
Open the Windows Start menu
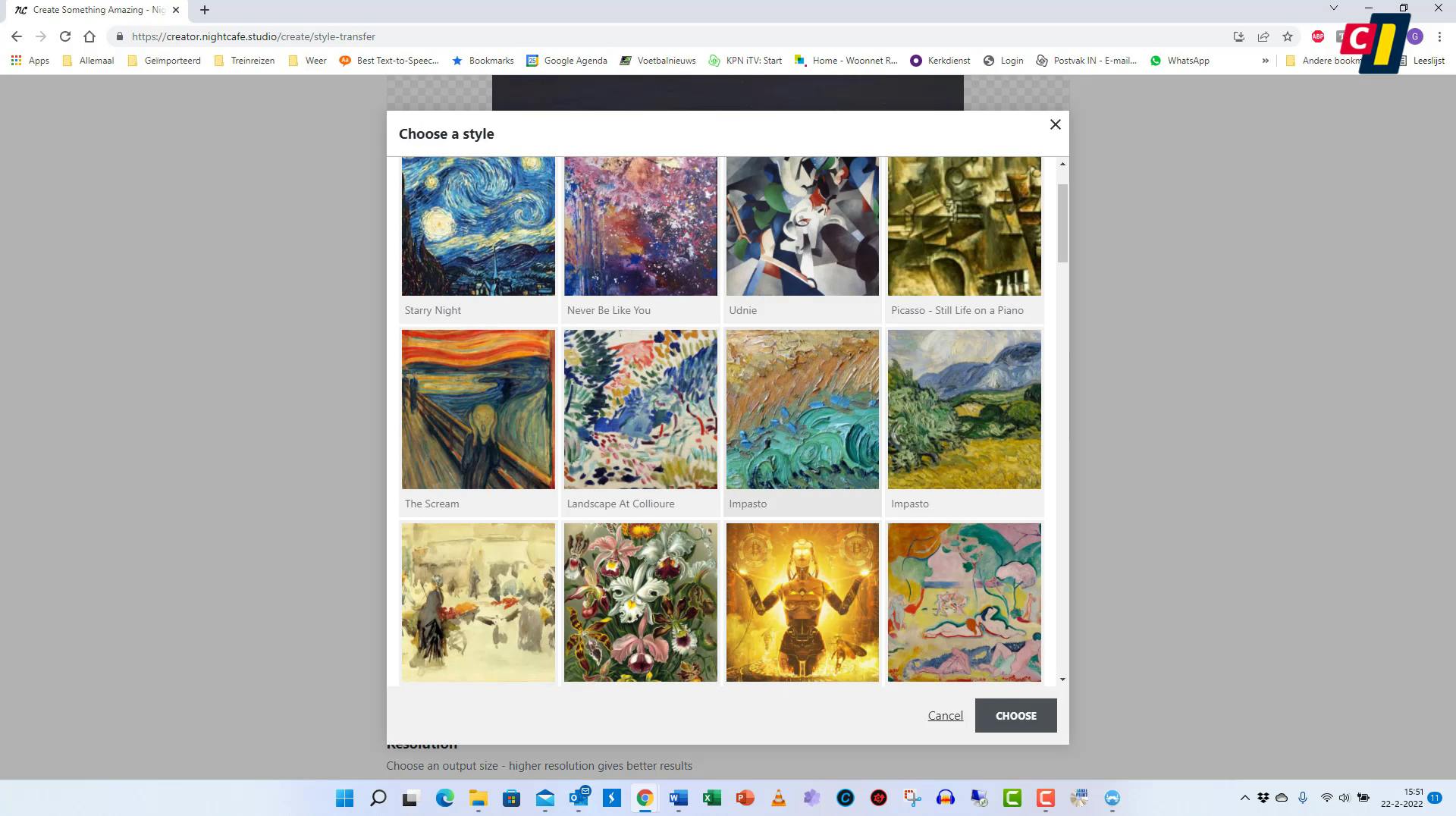click(x=345, y=798)
